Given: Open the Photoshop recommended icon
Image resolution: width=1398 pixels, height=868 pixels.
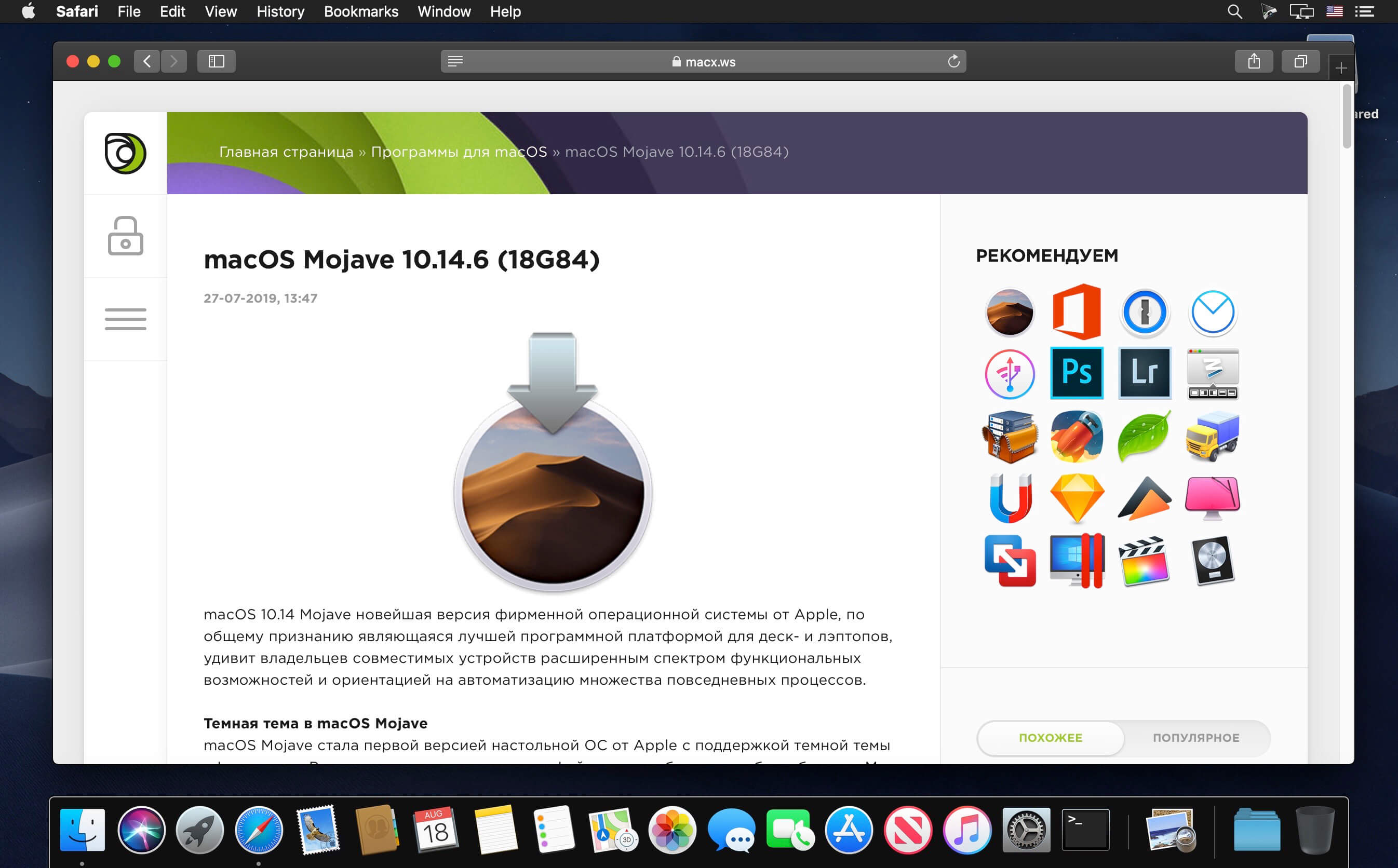Looking at the screenshot, I should point(1077,373).
